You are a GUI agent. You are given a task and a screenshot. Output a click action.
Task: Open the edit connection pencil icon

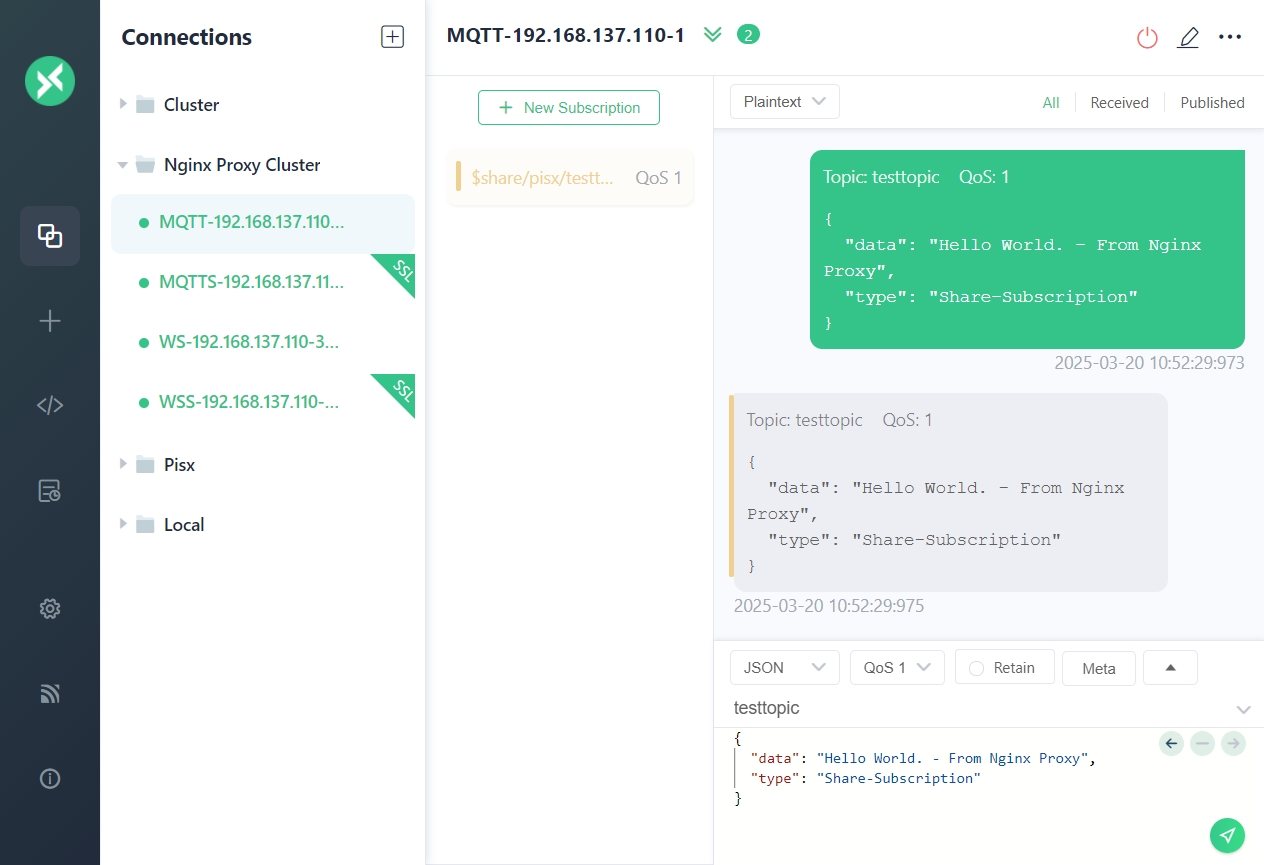pyautogui.click(x=1188, y=38)
